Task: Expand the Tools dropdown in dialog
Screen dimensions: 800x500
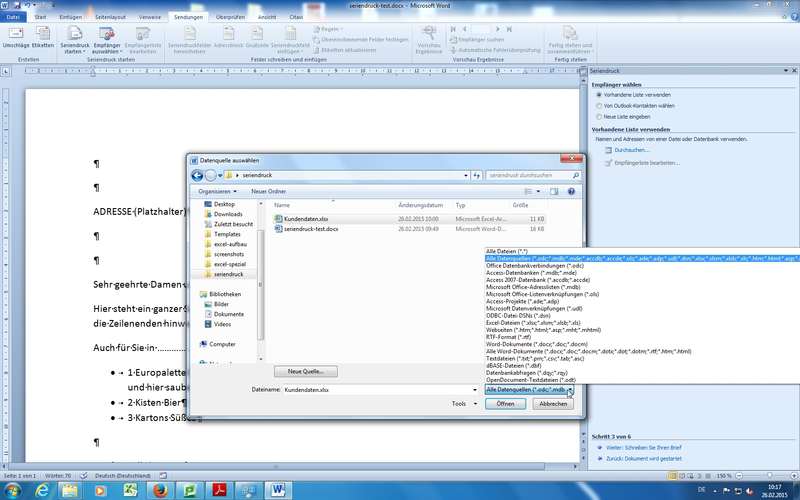Action: (461, 404)
